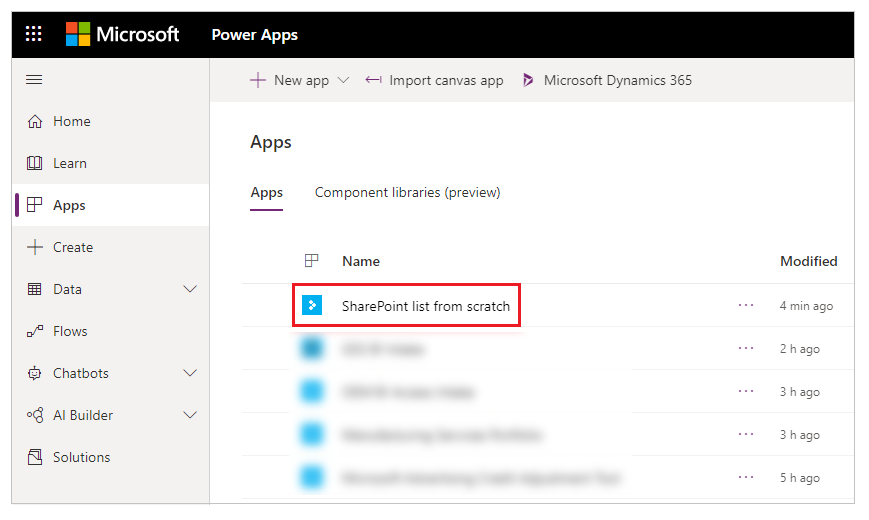Click the Learn book icon

click(x=35, y=163)
